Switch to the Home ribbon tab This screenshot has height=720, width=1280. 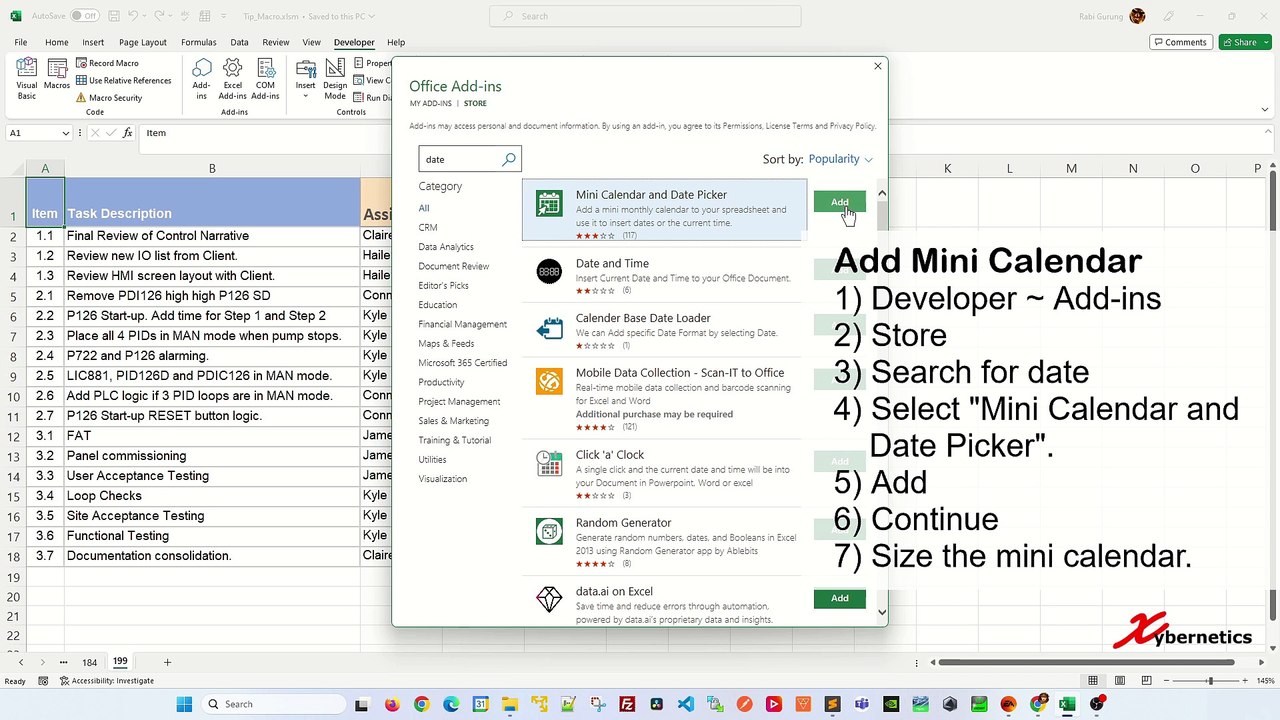[x=57, y=42]
